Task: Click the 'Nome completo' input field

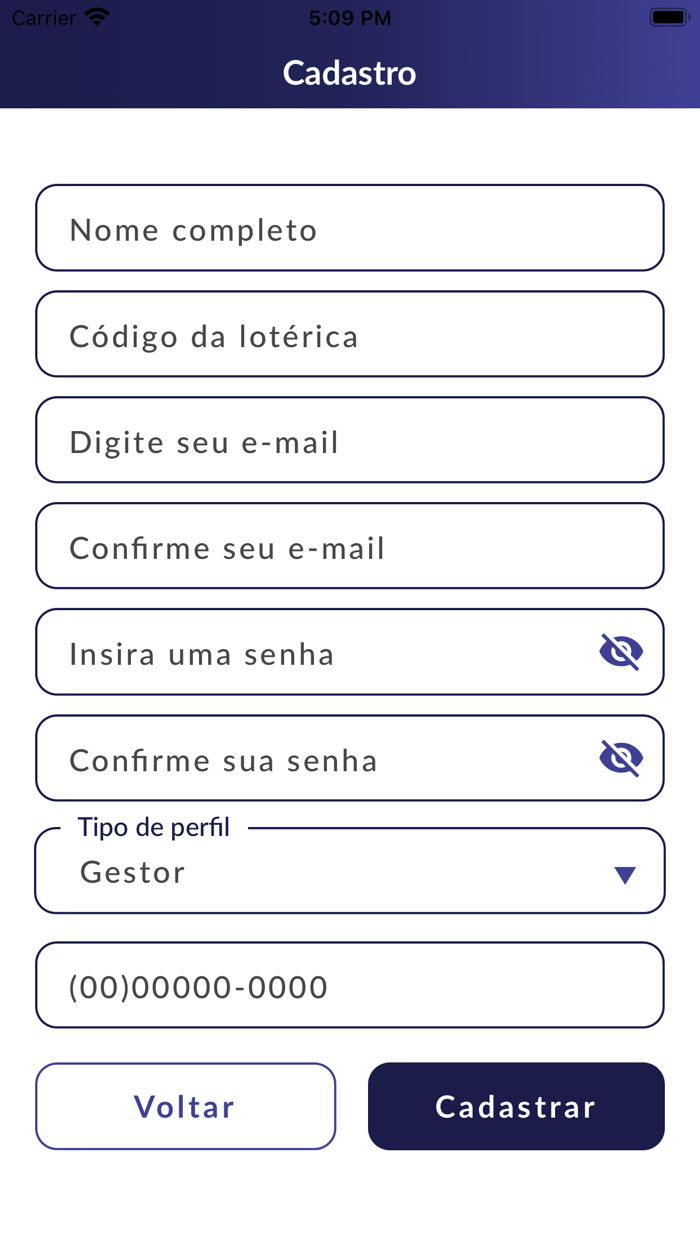Action: (349, 228)
